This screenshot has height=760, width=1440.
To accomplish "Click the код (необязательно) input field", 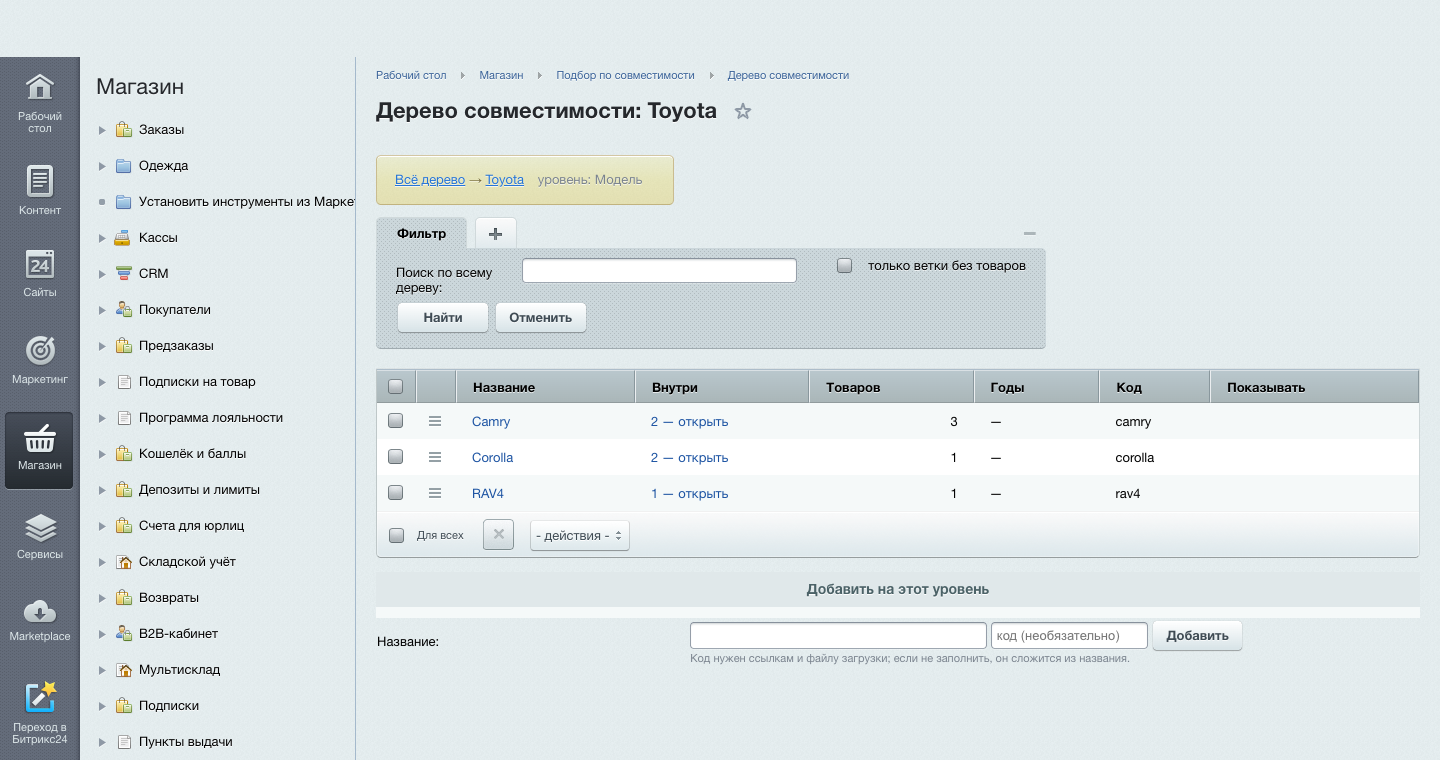I will pyautogui.click(x=1069, y=635).
